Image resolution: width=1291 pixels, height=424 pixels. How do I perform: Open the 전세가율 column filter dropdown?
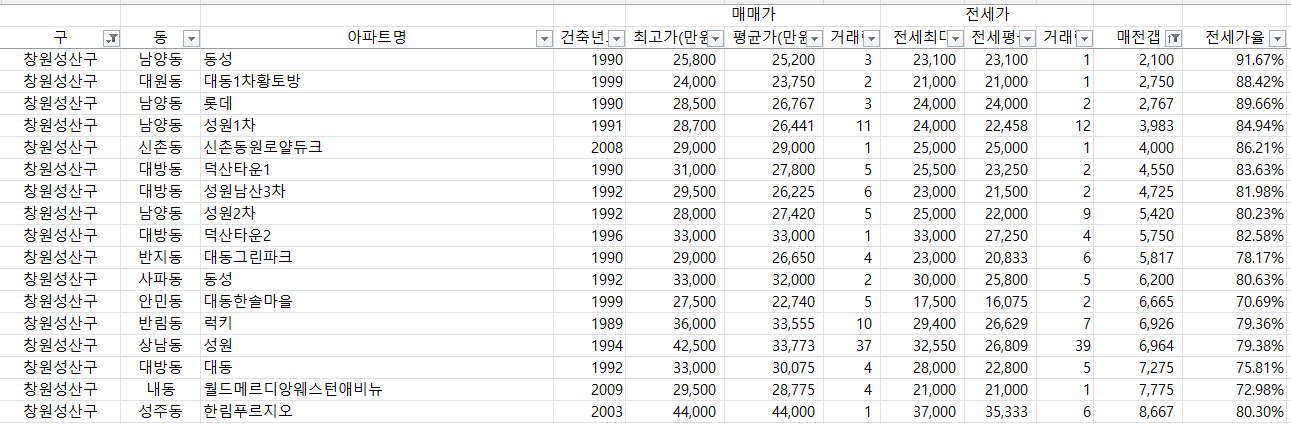tap(1279, 38)
